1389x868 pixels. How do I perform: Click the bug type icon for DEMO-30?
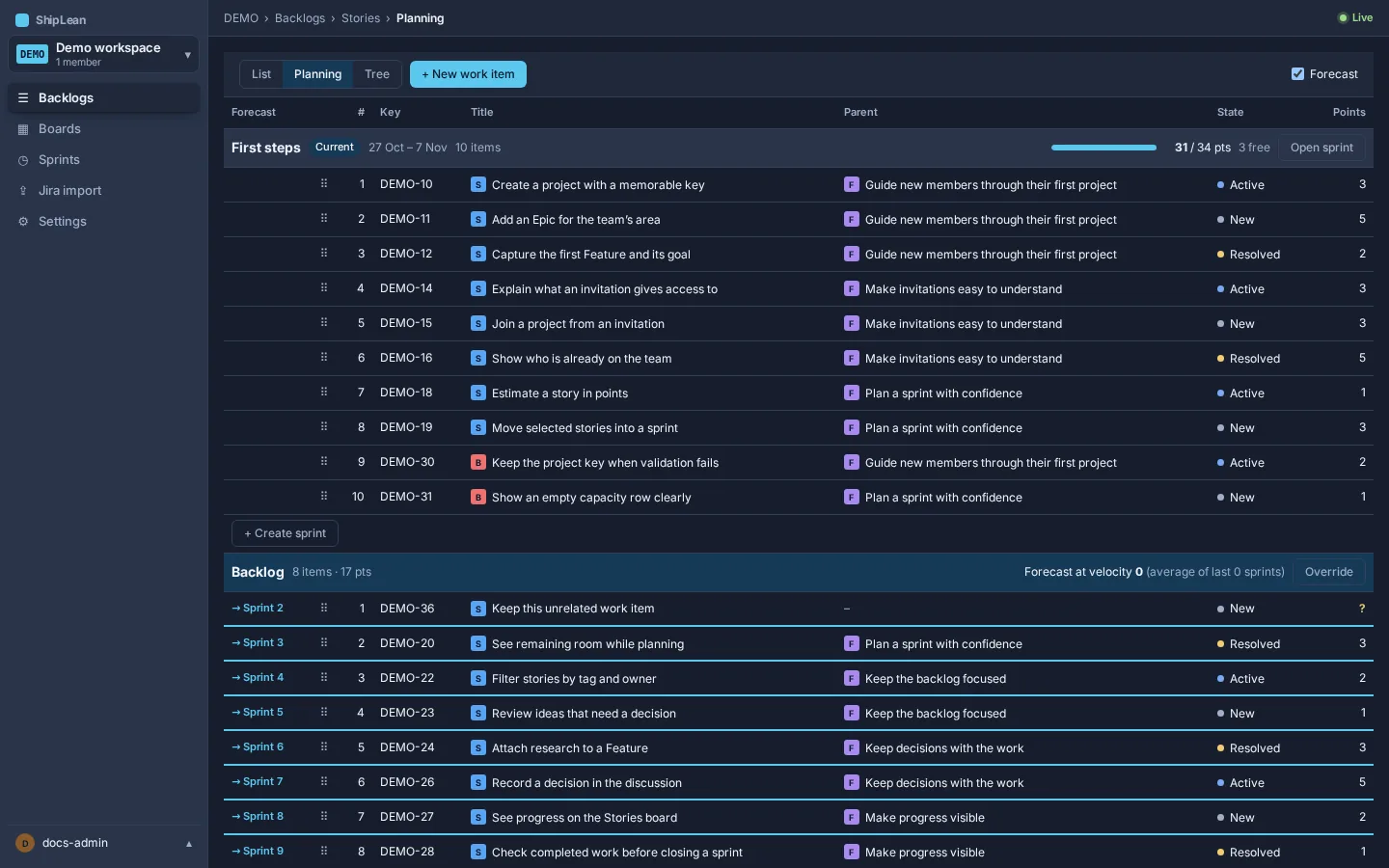point(478,462)
